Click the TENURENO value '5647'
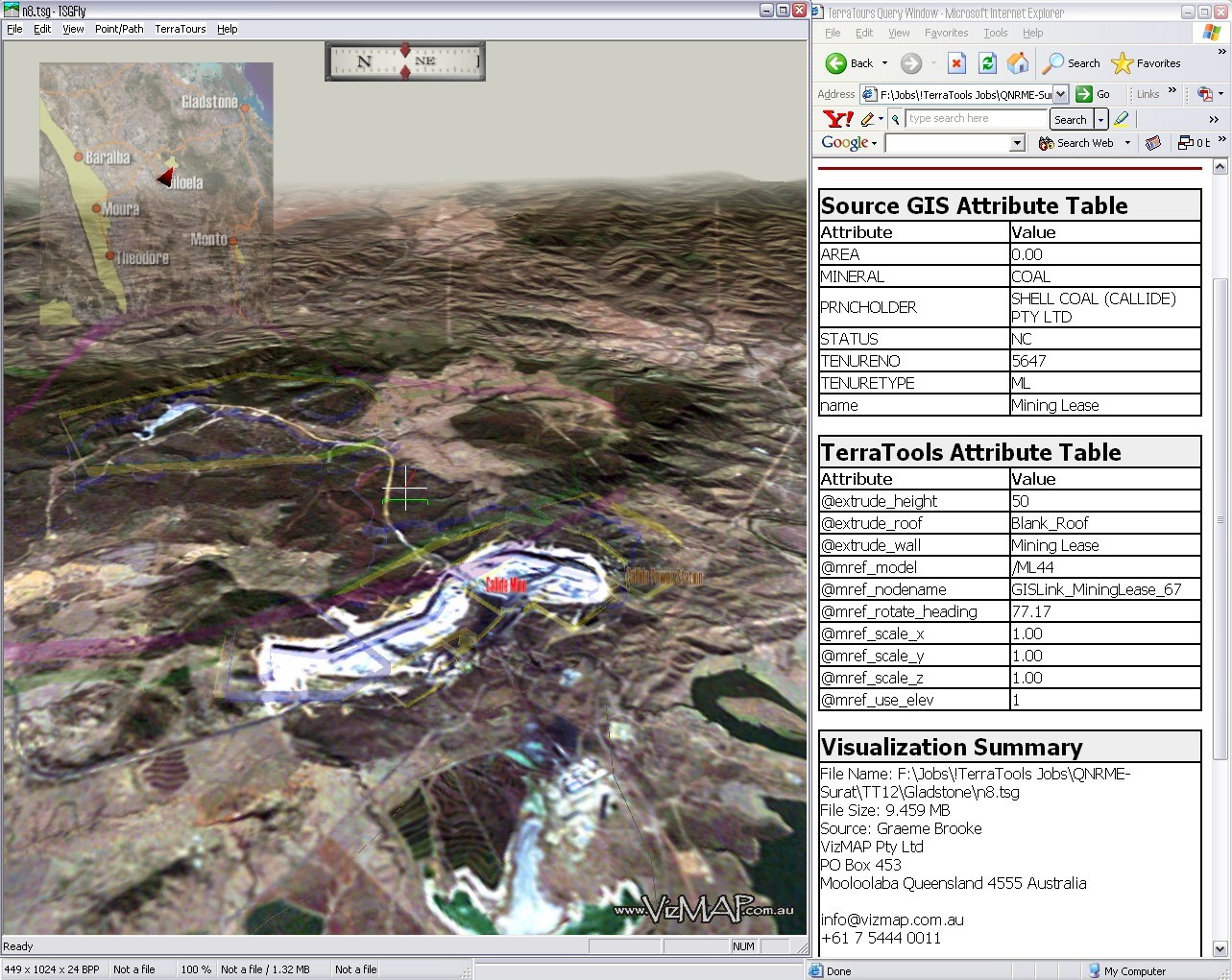This screenshot has height=980, width=1232. coord(1028,361)
